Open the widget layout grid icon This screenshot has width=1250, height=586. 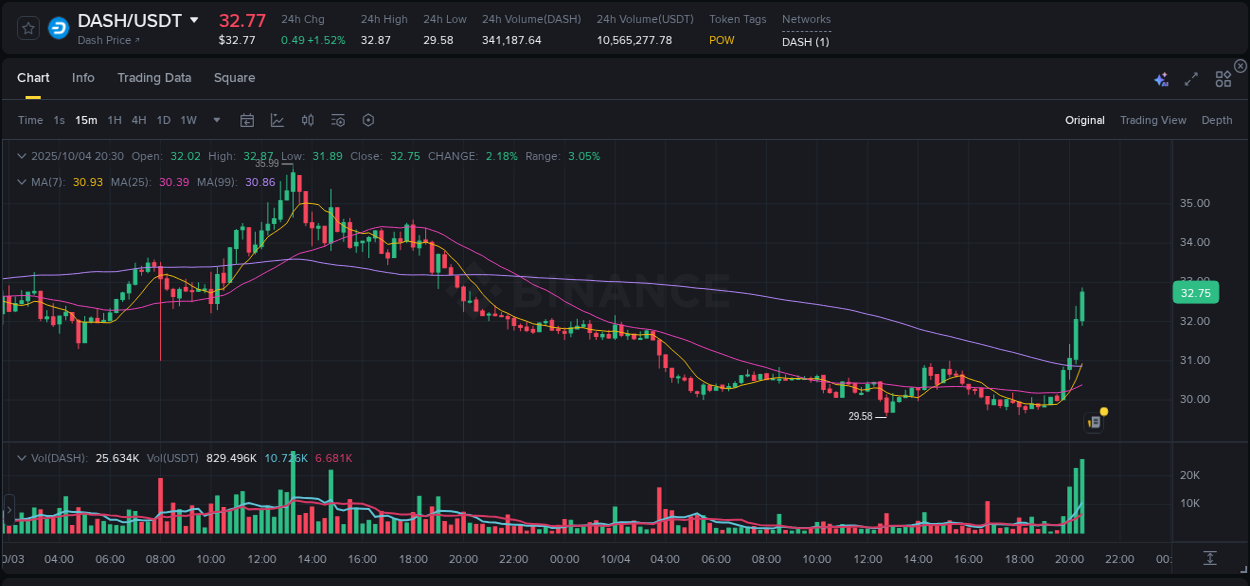(1222, 77)
